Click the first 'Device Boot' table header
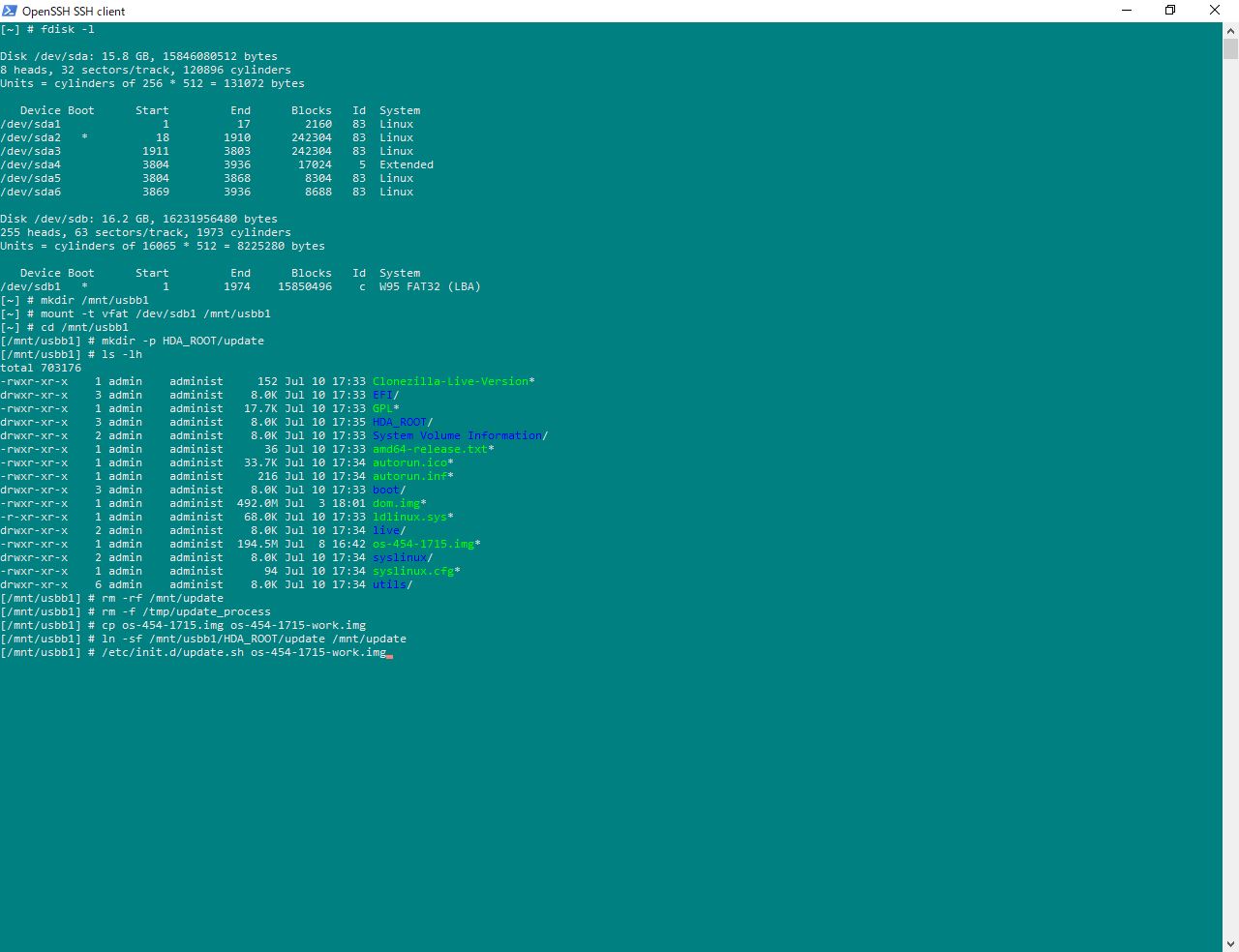This screenshot has width=1239, height=952. click(57, 110)
